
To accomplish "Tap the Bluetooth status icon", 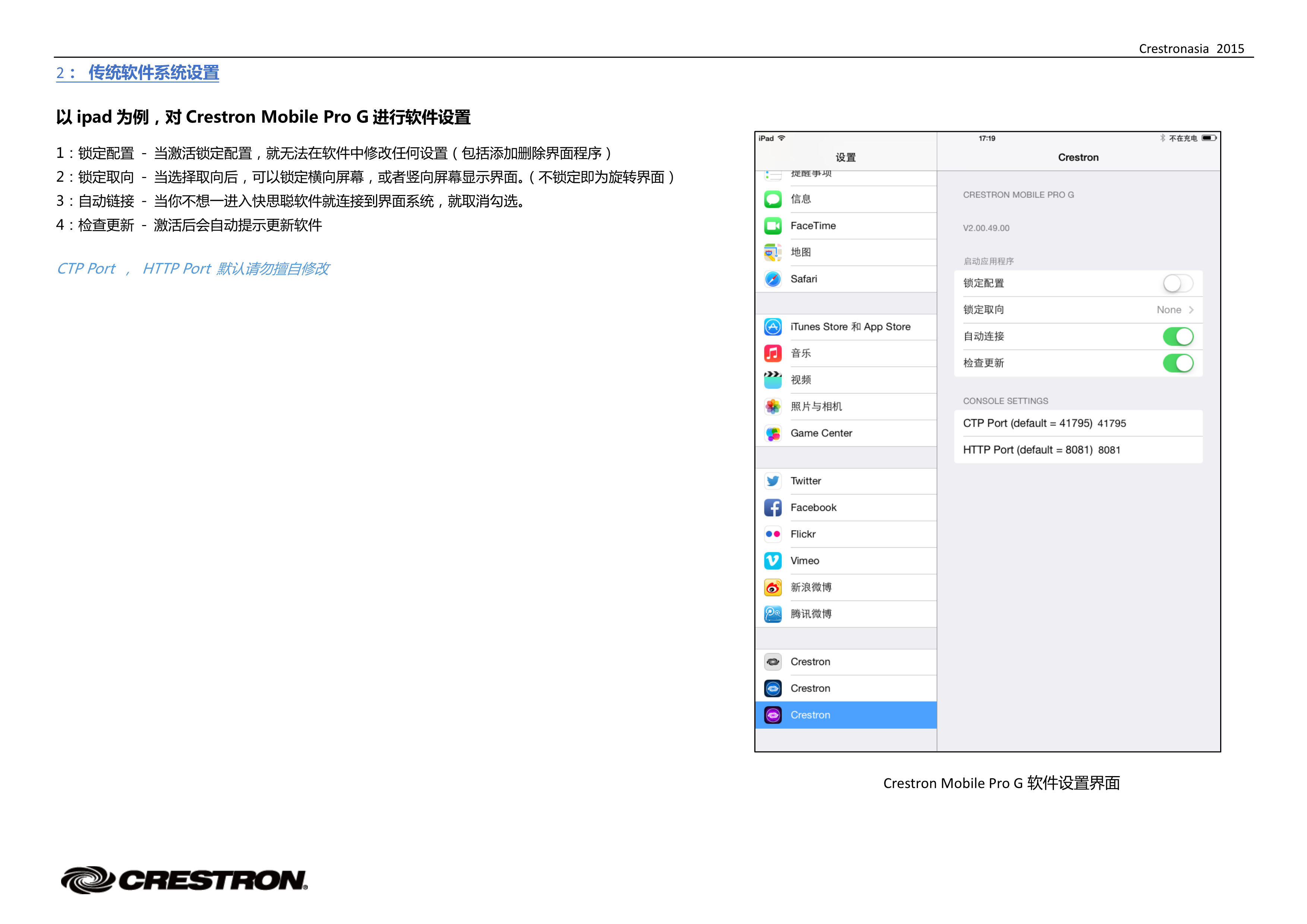I will [1162, 138].
